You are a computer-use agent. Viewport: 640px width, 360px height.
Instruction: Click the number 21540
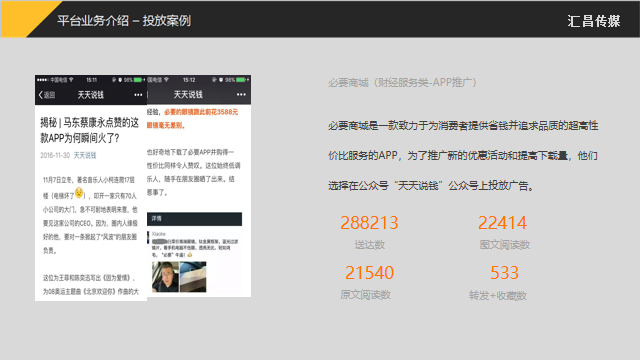tap(369, 273)
